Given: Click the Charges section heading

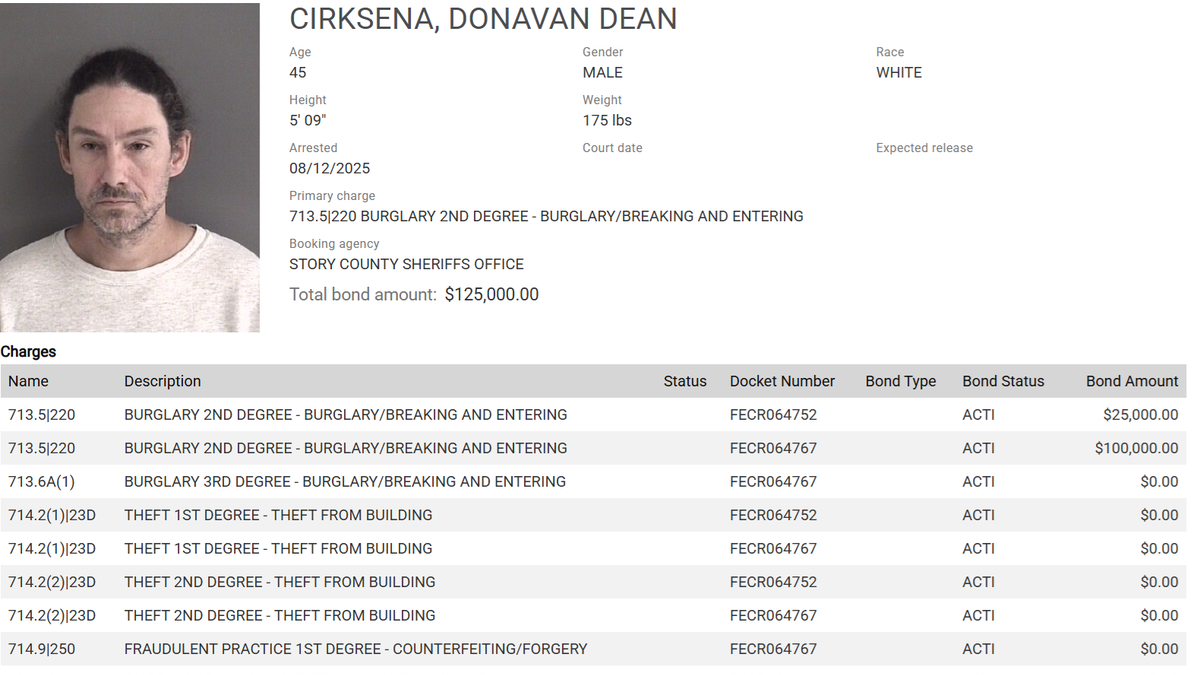Looking at the screenshot, I should point(28,352).
